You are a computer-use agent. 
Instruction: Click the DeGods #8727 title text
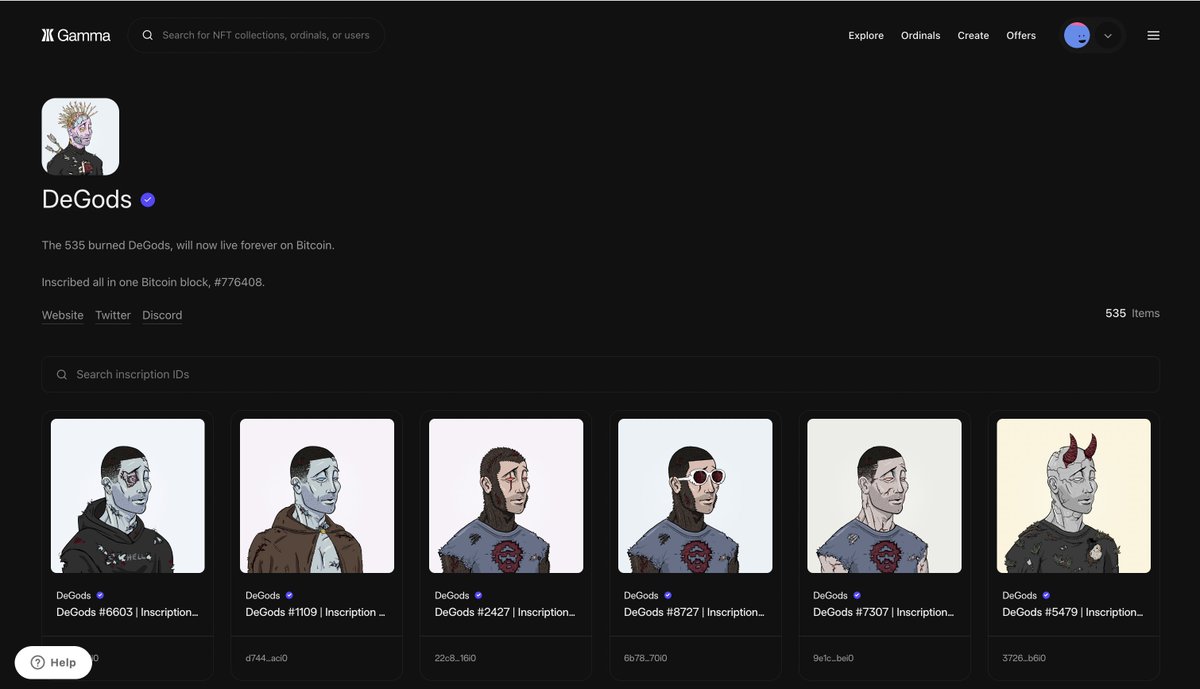[x=694, y=612]
